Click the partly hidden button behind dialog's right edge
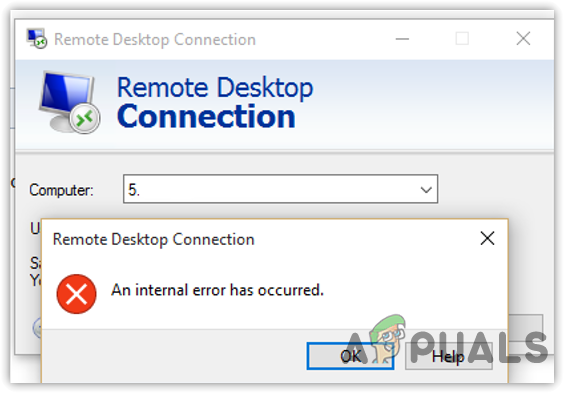Viewport: 564px width, 393px height. pos(526,328)
